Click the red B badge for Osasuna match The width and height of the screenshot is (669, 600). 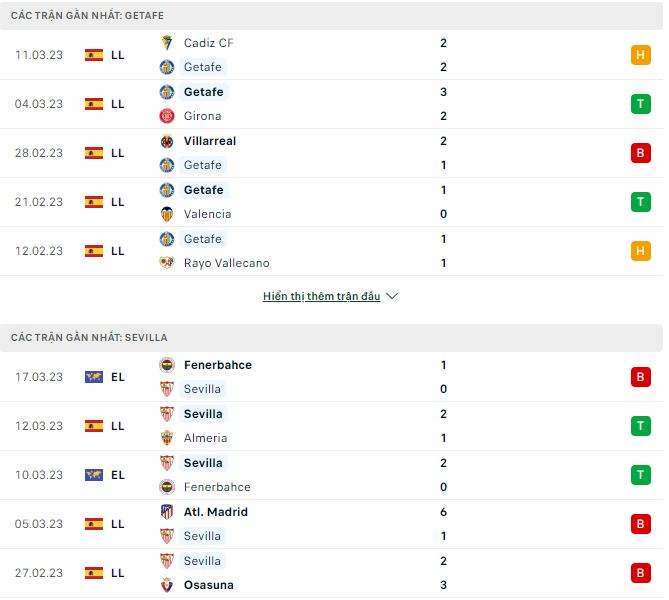[640, 573]
